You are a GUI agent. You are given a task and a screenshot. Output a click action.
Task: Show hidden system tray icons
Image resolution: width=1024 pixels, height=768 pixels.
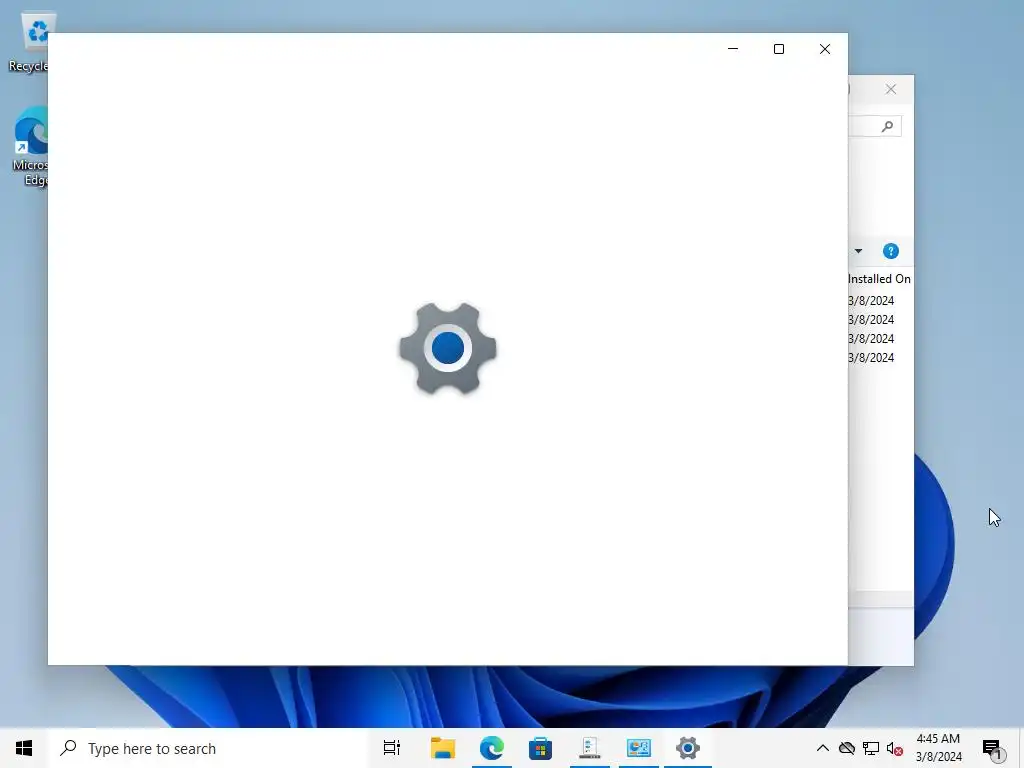pyautogui.click(x=823, y=748)
